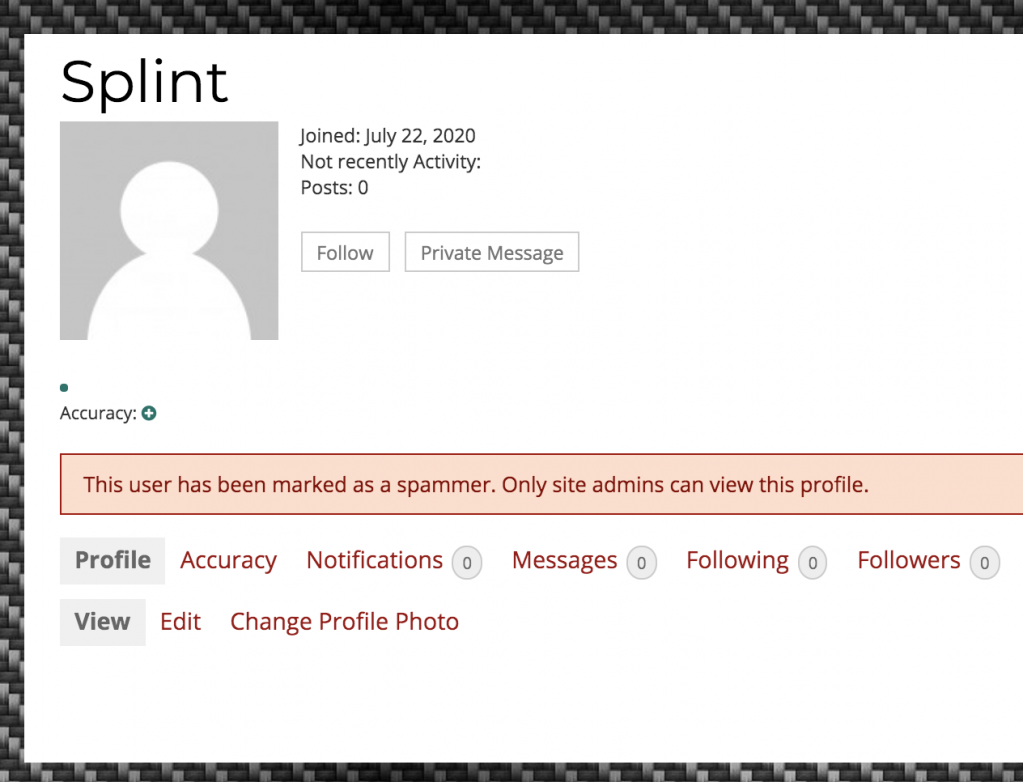Click the Splint username heading
1023x782 pixels.
(144, 82)
